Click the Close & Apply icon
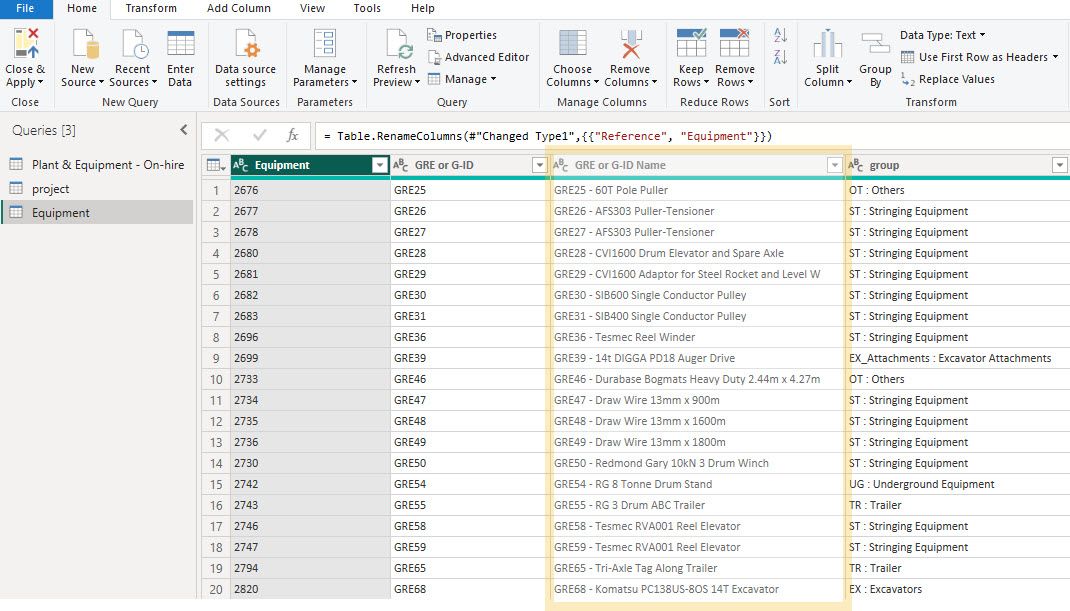Image resolution: width=1070 pixels, height=611 pixels. (x=26, y=42)
